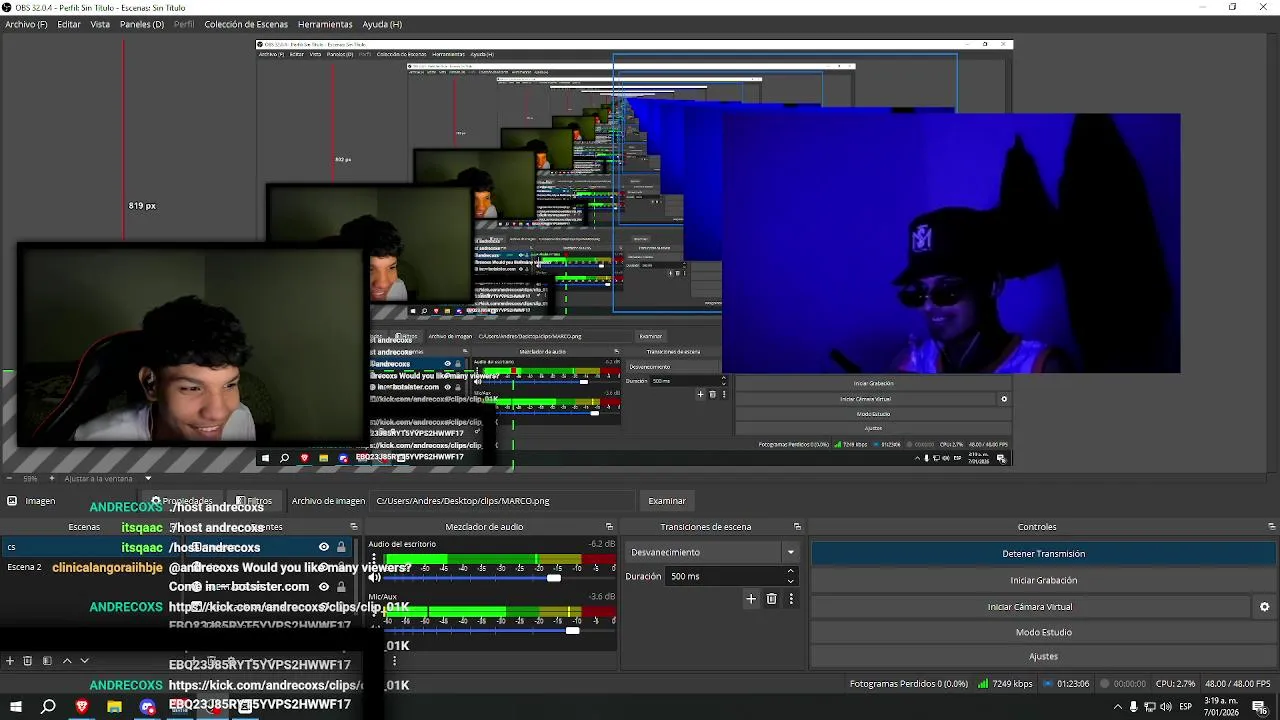This screenshot has width=1280, height=720.
Task: Click the 48.00 / 48.00 FPS status
Action: coord(1238,684)
